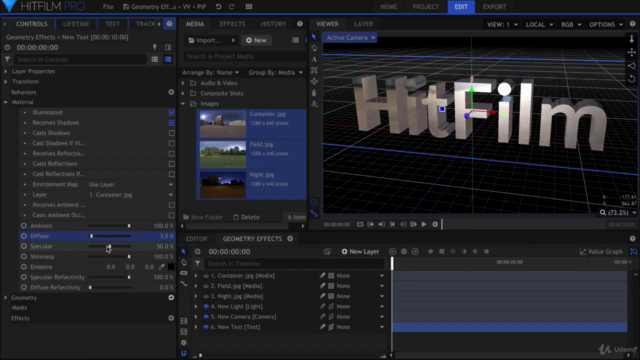Open the HISTORY panel tab

(x=273, y=24)
